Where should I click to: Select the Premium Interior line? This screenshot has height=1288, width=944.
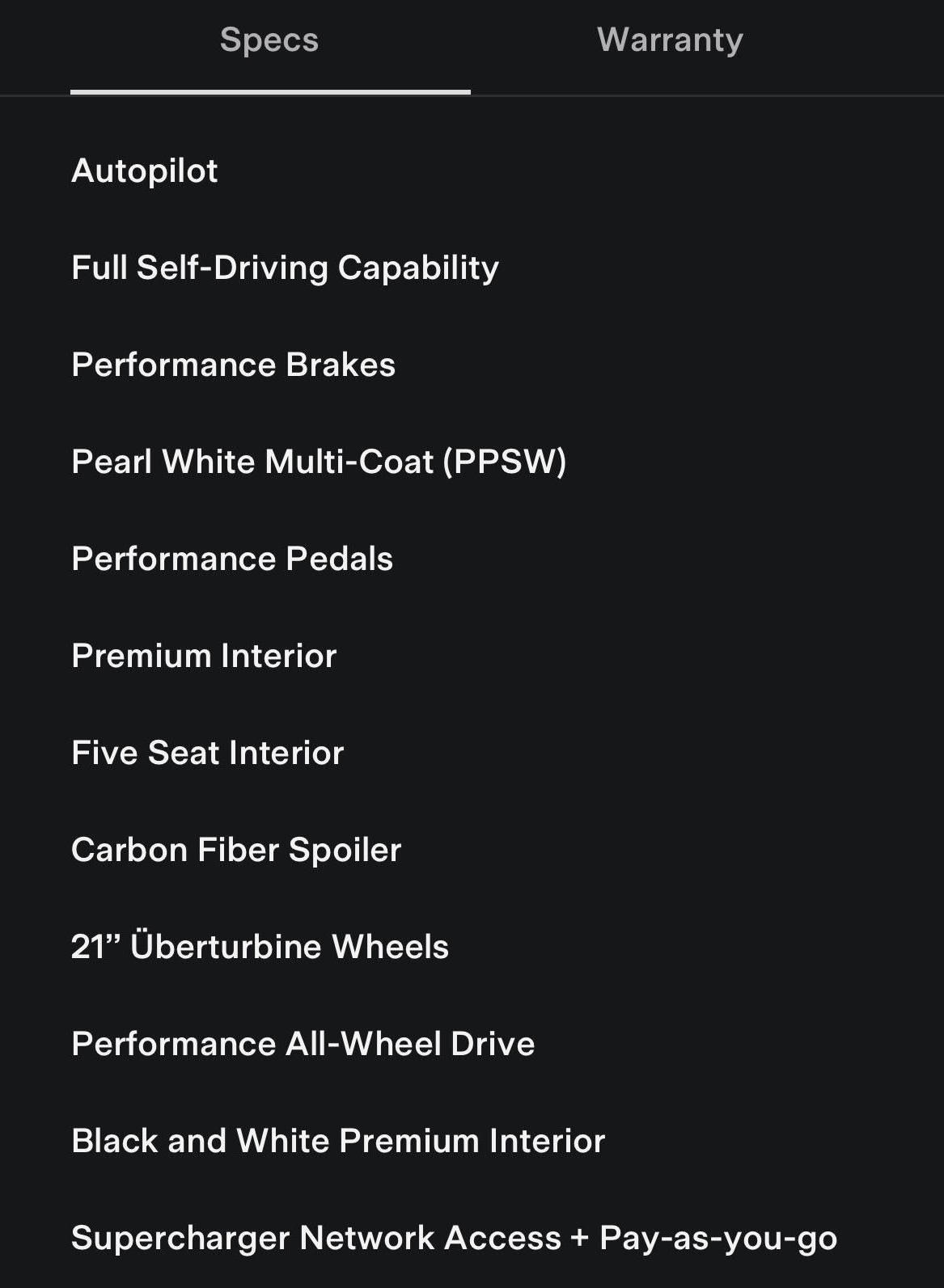click(204, 656)
